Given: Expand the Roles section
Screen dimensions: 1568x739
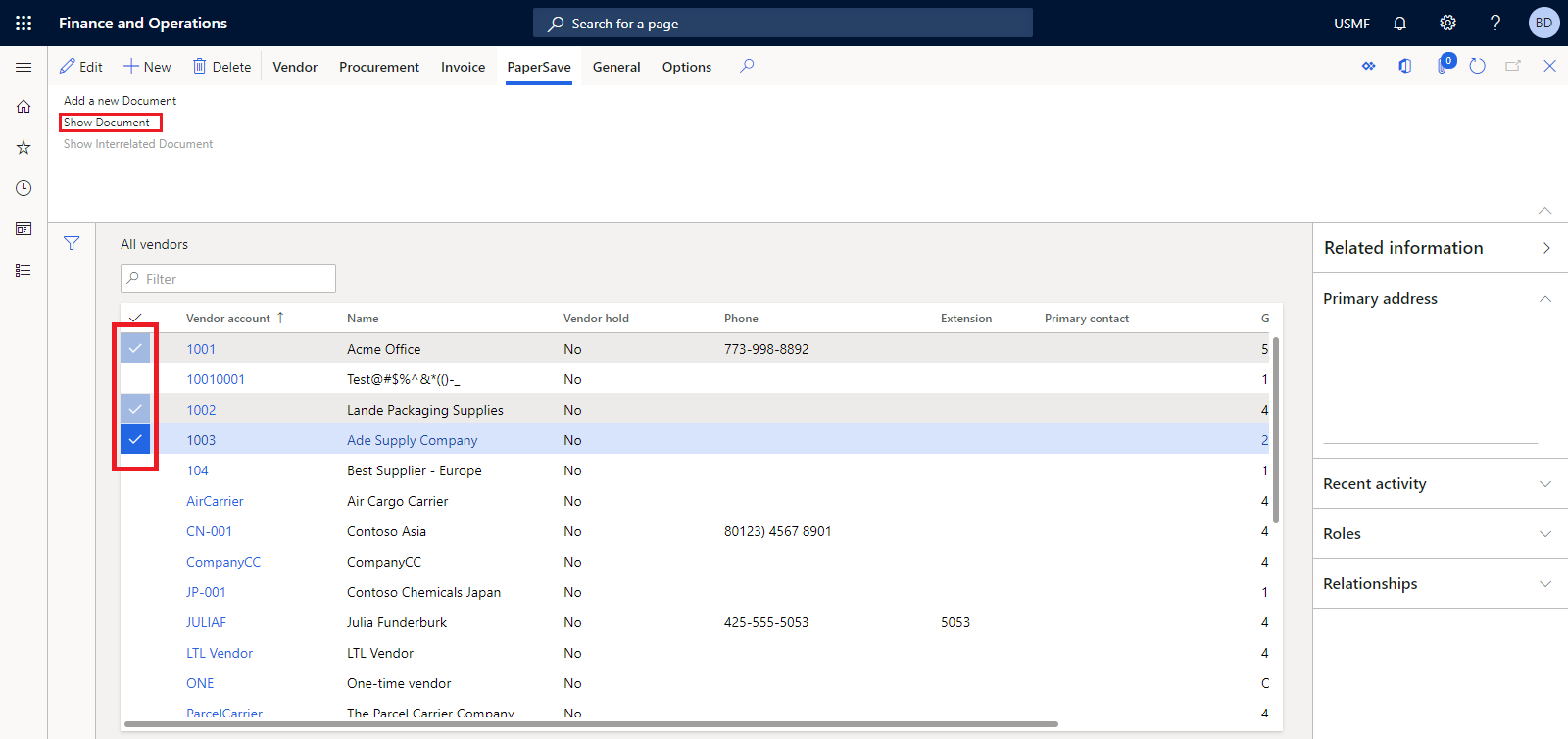Looking at the screenshot, I should pyautogui.click(x=1544, y=534).
